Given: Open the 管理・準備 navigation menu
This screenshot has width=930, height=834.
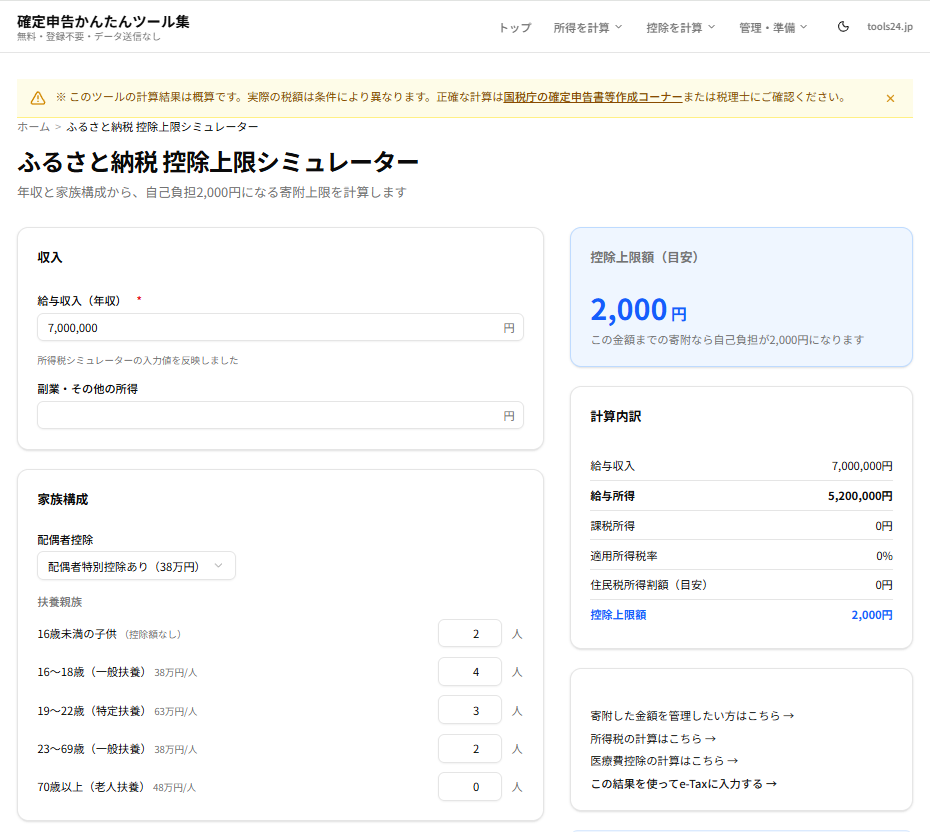Looking at the screenshot, I should tap(773, 27).
